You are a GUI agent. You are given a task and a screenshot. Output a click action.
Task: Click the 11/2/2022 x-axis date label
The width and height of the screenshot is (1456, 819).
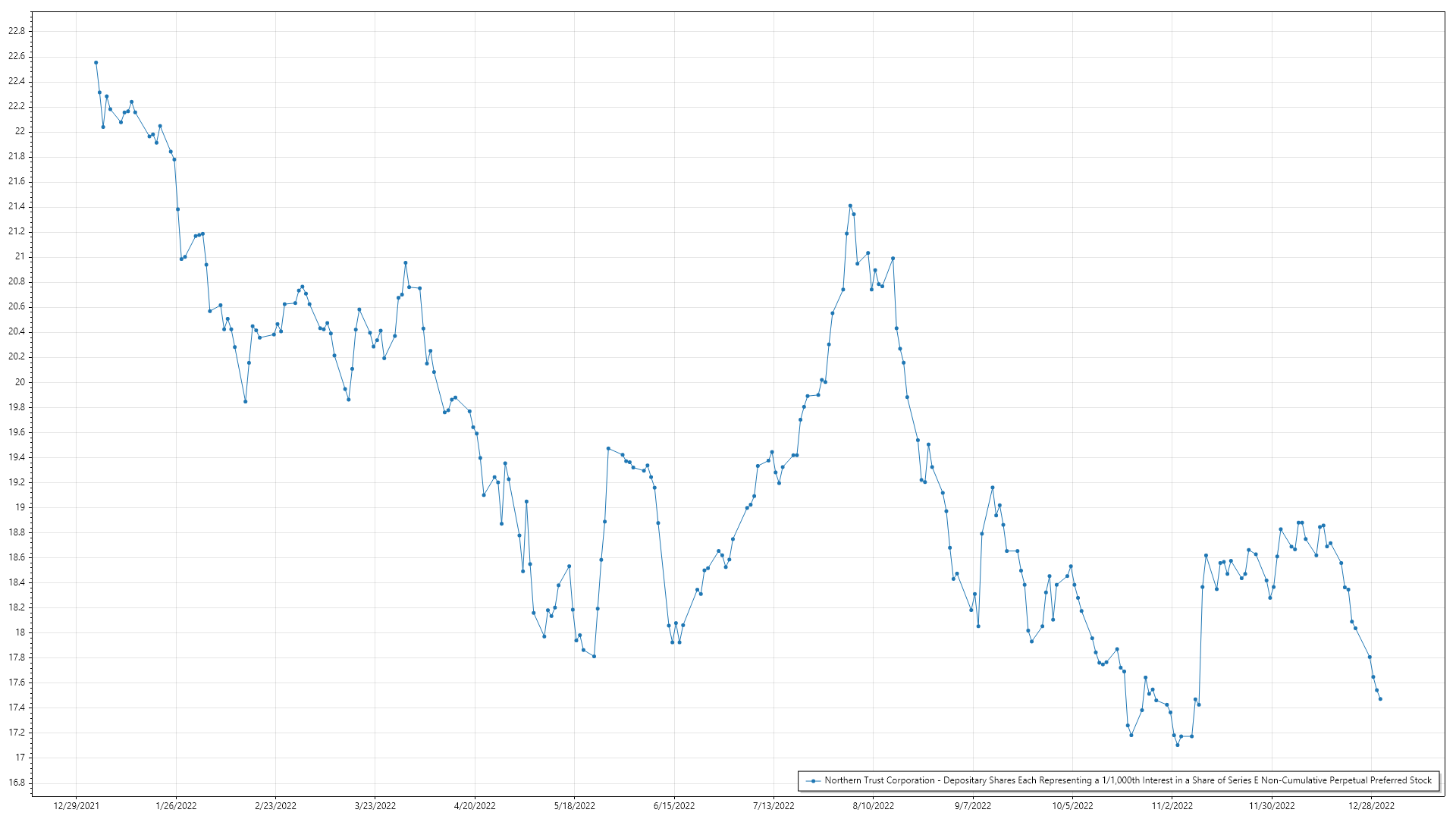[x=1172, y=806]
